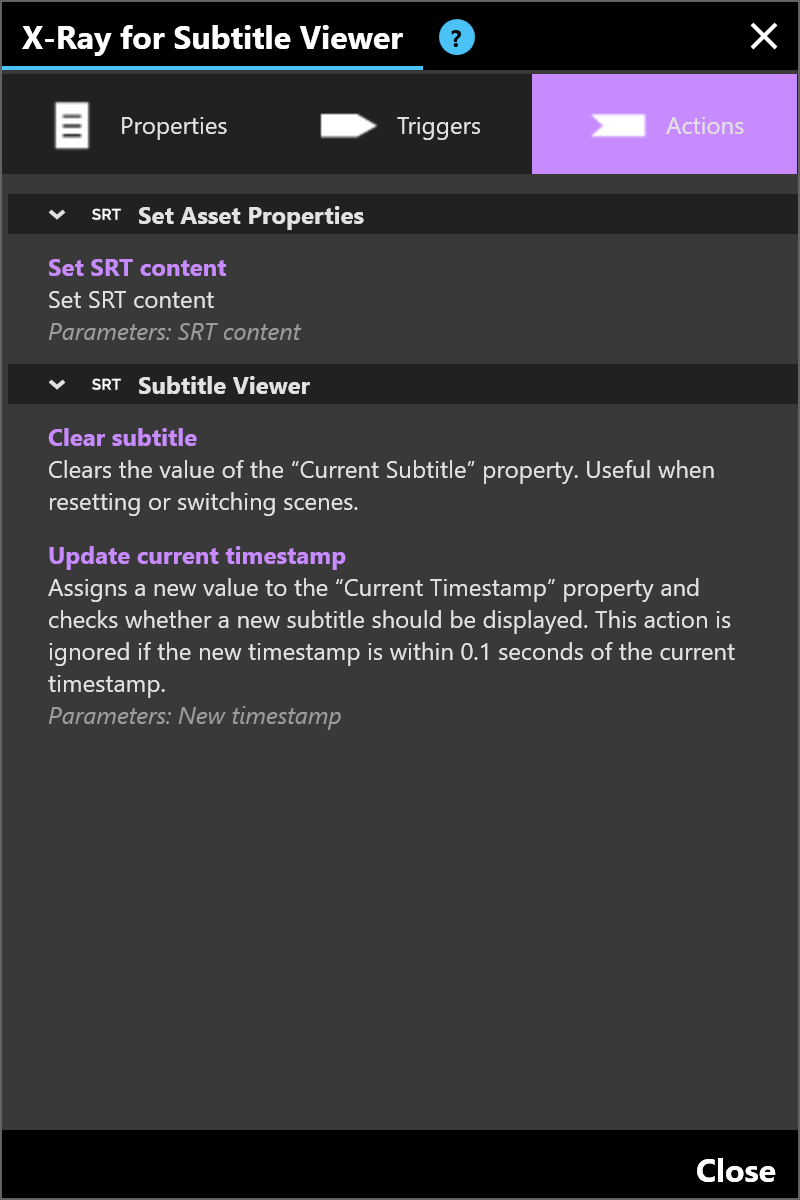Select the Actions tab
800x1200 pixels.
tap(664, 126)
